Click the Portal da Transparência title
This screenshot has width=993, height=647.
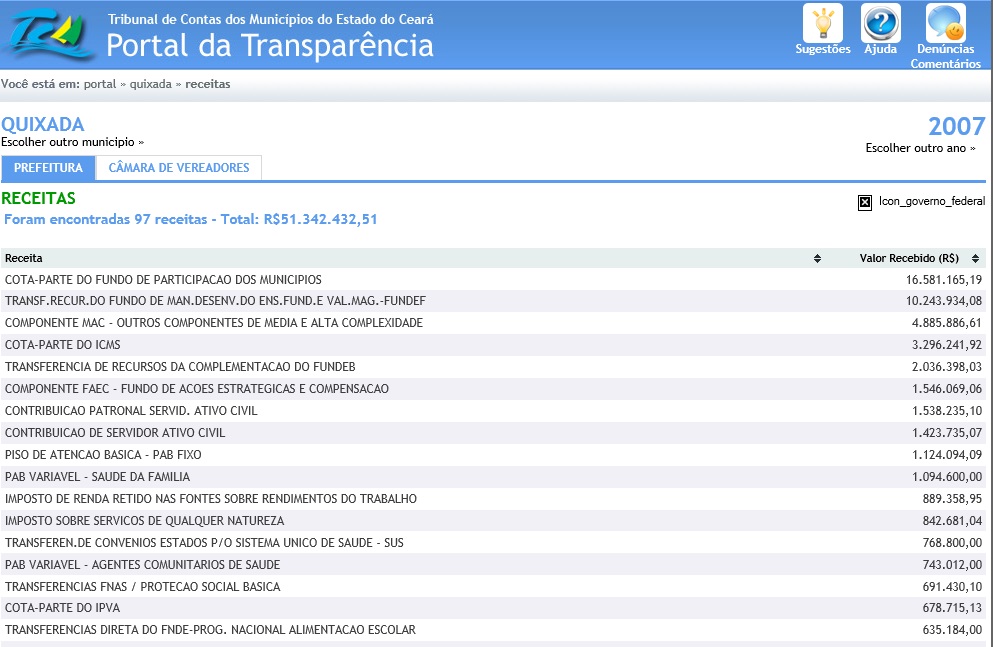(x=270, y=46)
